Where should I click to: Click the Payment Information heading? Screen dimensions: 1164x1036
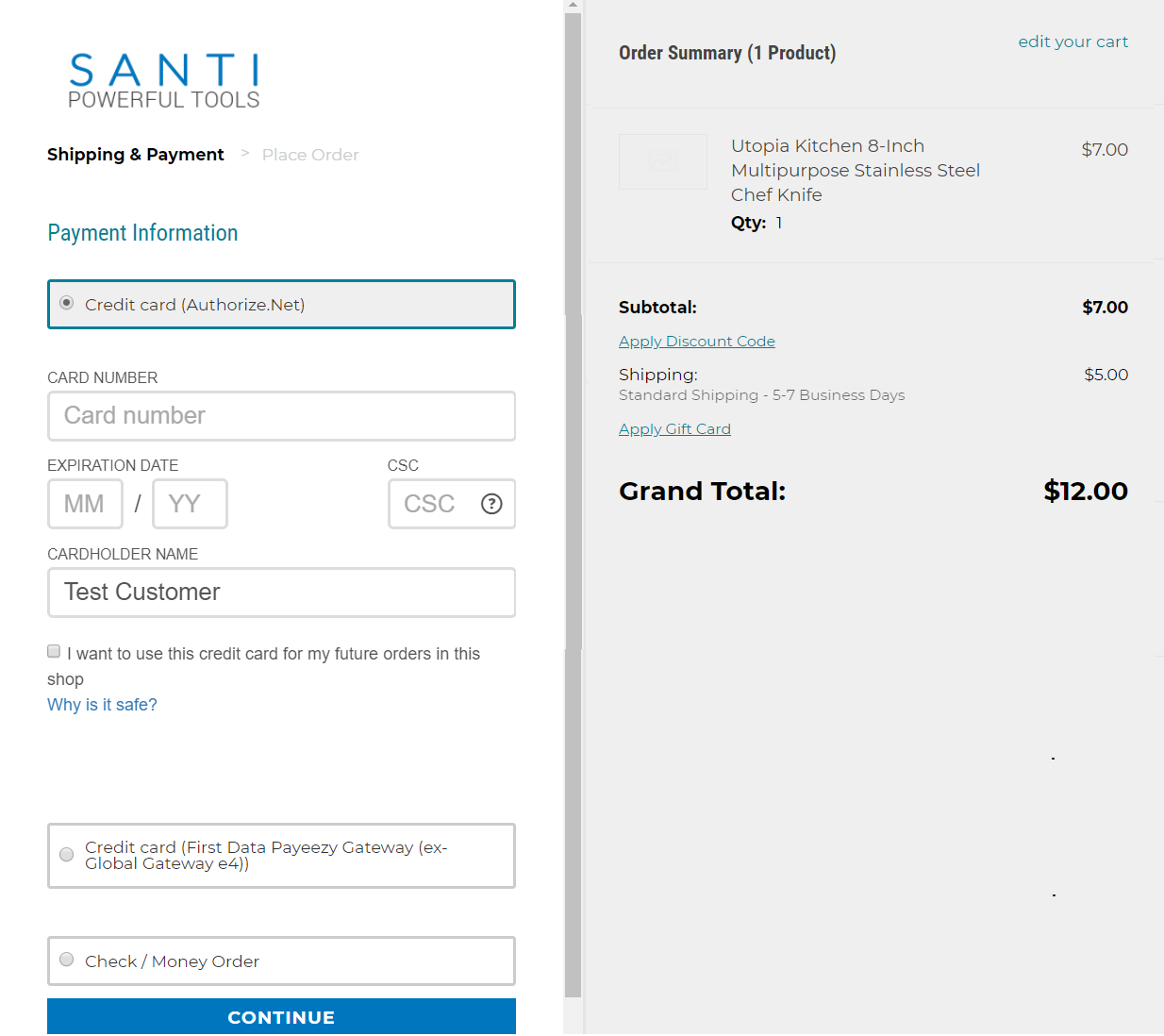(x=142, y=233)
